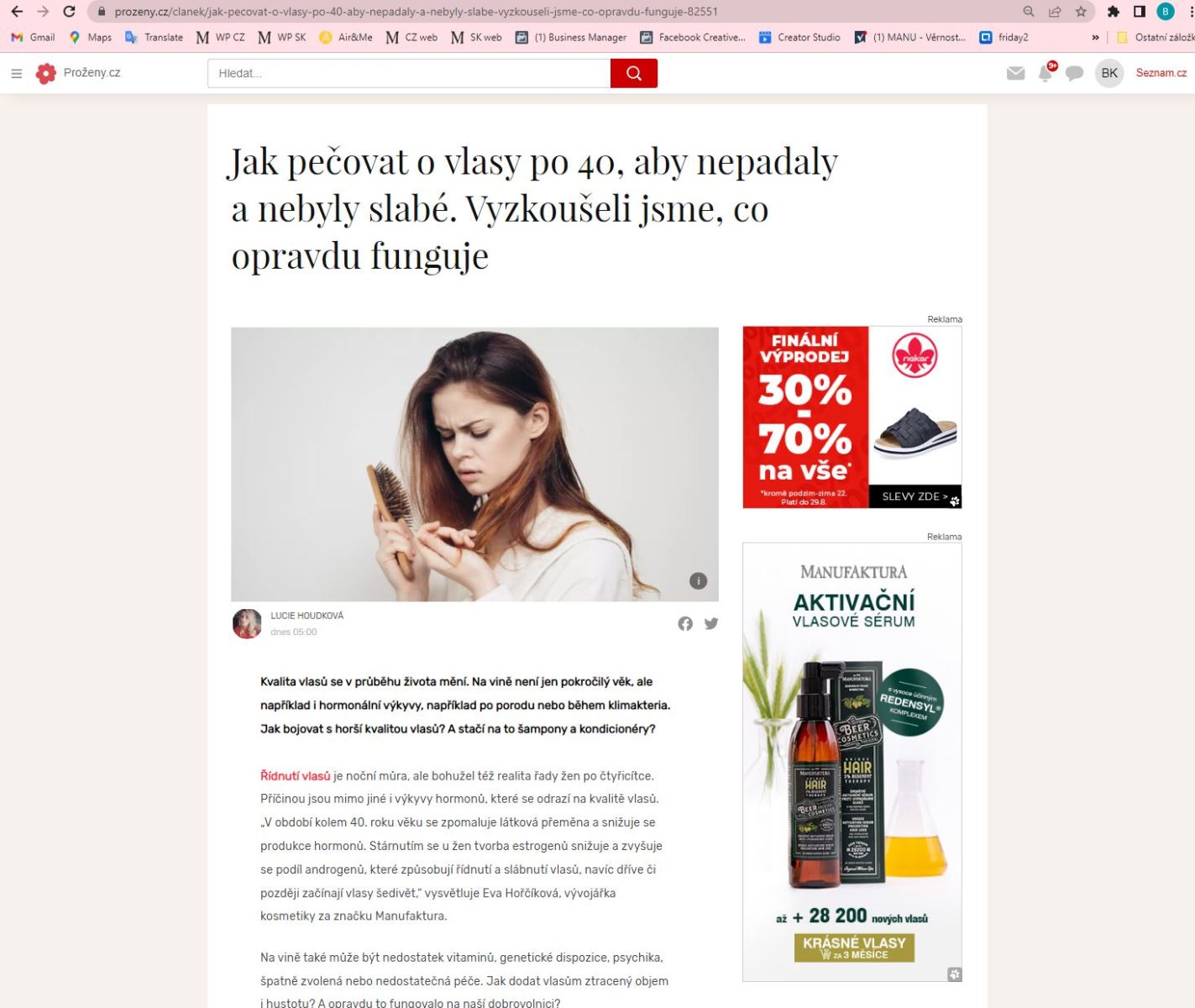The width and height of the screenshot is (1195, 1008).
Task: Share the article on Twitter
Action: 711,623
